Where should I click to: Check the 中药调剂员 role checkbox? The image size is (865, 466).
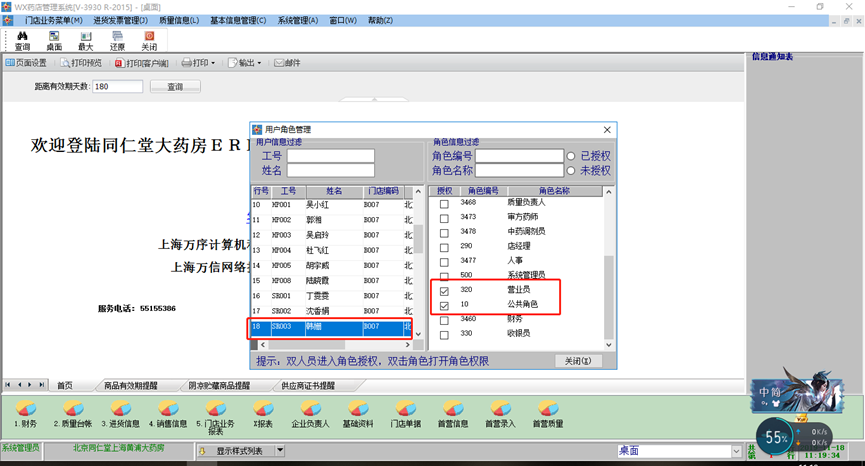point(444,233)
